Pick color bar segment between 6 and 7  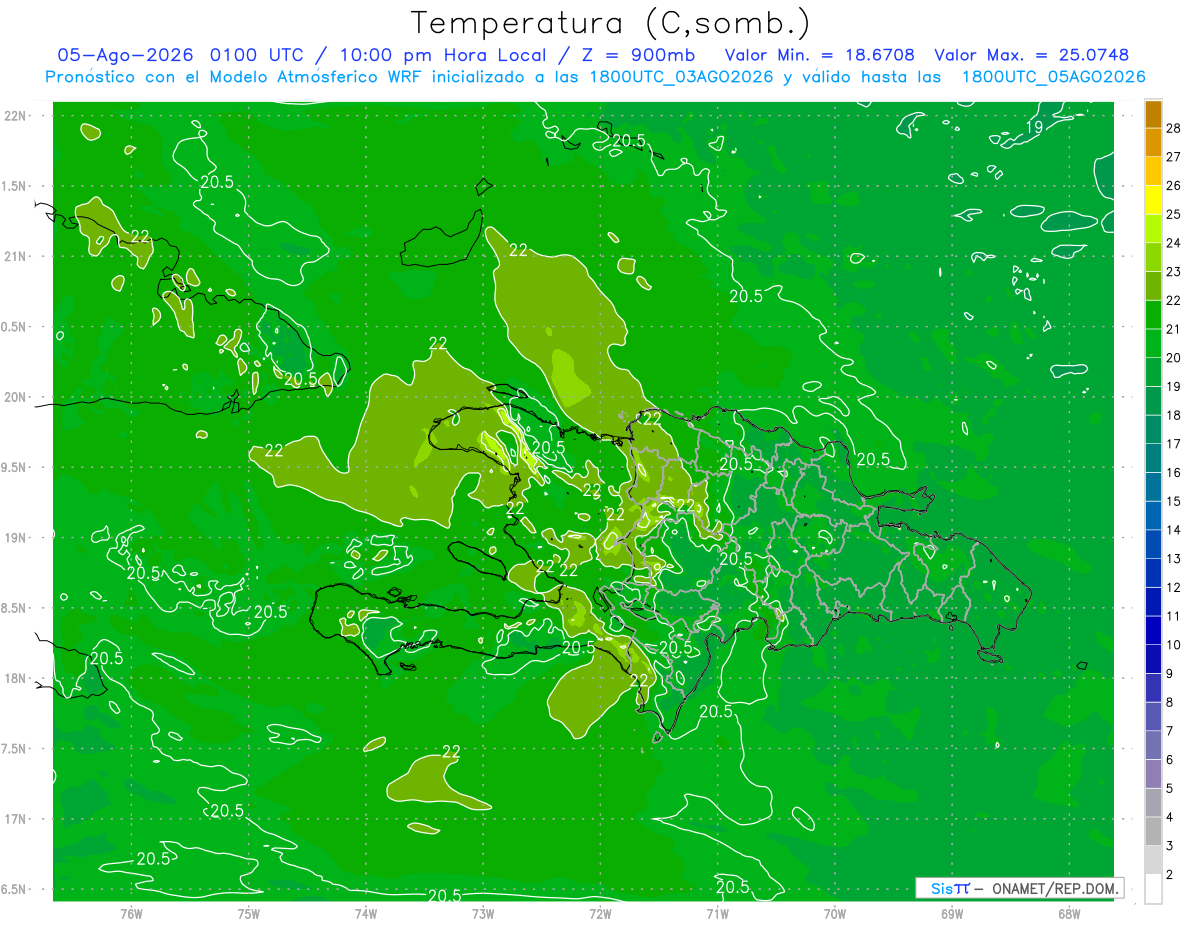tap(1153, 746)
